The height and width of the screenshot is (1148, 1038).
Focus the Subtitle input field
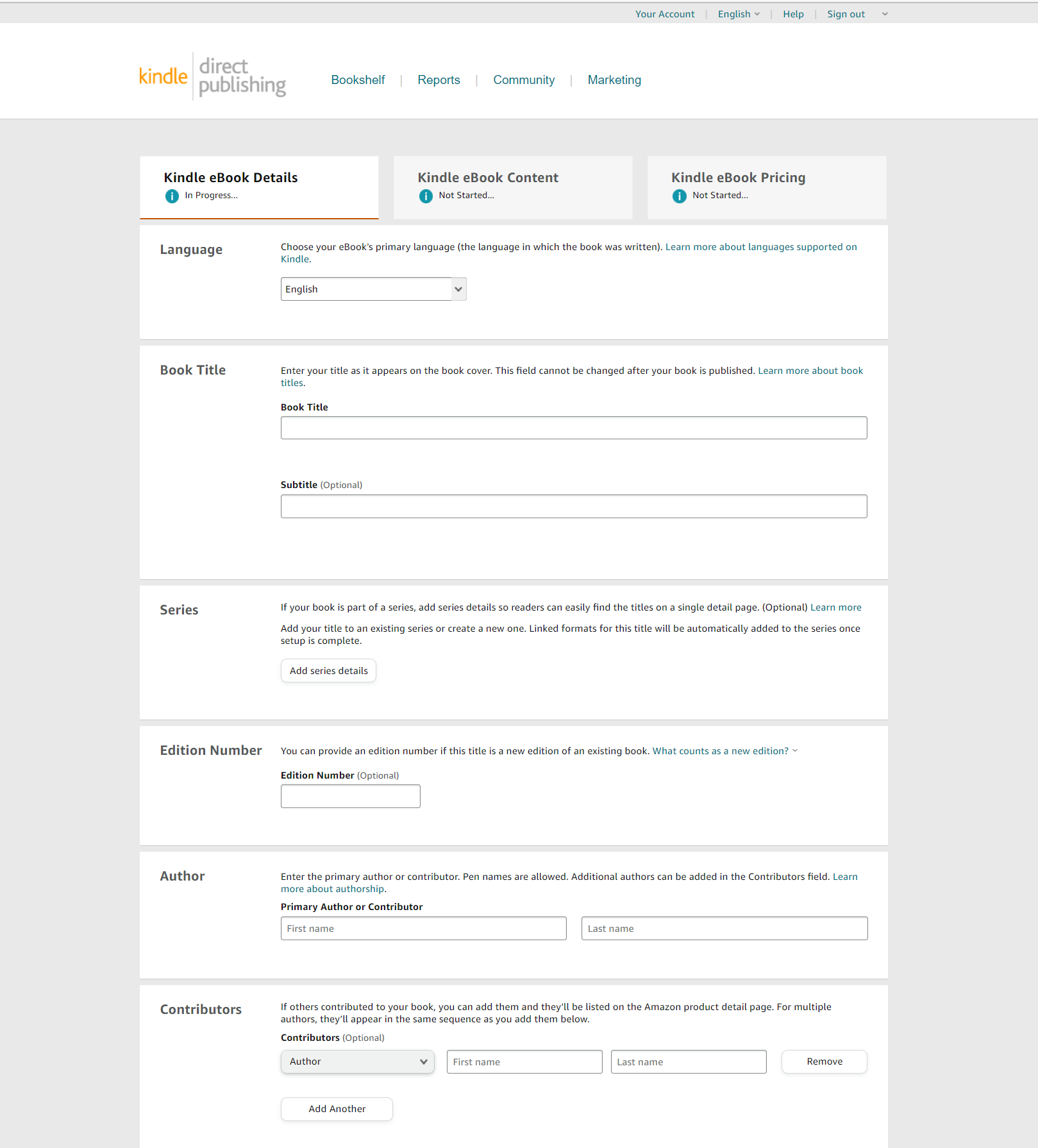574,506
